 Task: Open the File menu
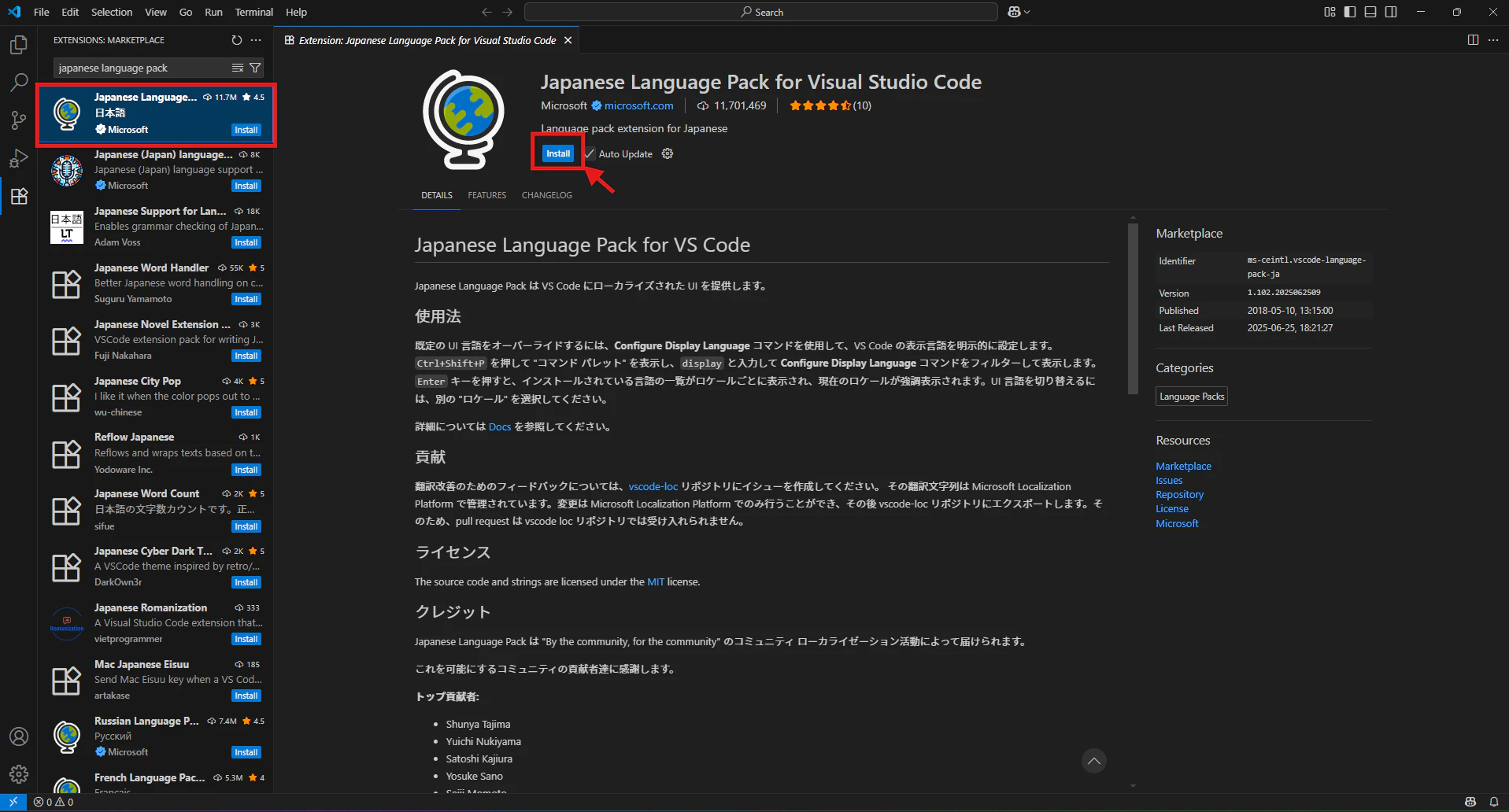42,12
